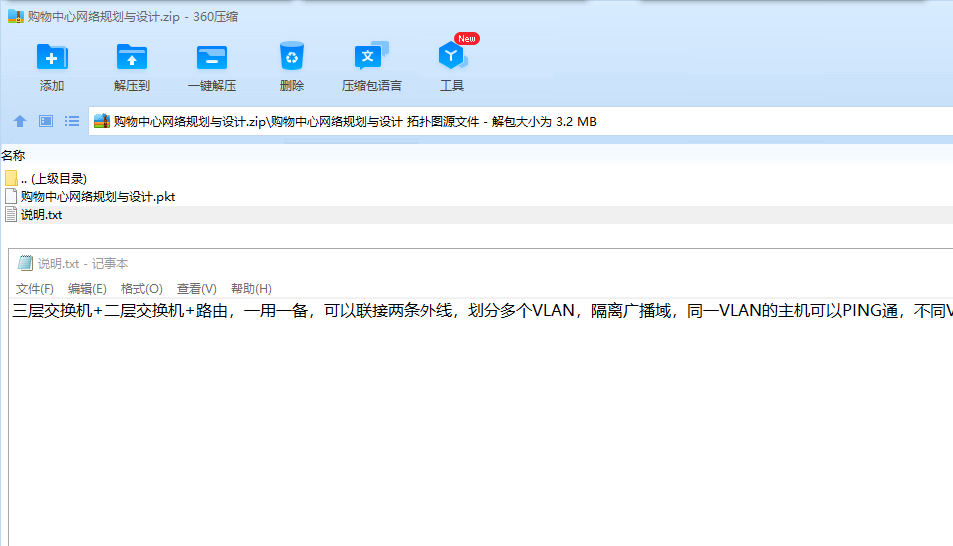Image resolution: width=953 pixels, height=546 pixels.
Task: Click the archive path address field
Action: [521, 121]
